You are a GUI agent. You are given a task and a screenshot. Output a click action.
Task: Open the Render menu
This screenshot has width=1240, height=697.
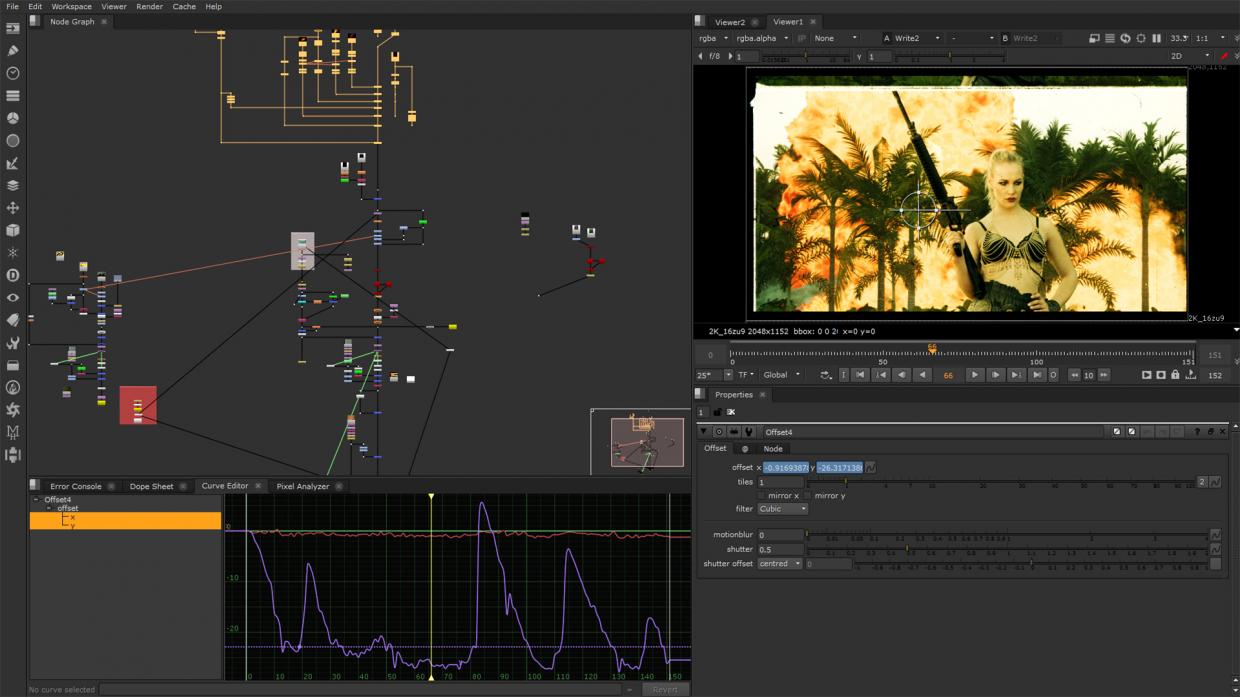coord(149,6)
